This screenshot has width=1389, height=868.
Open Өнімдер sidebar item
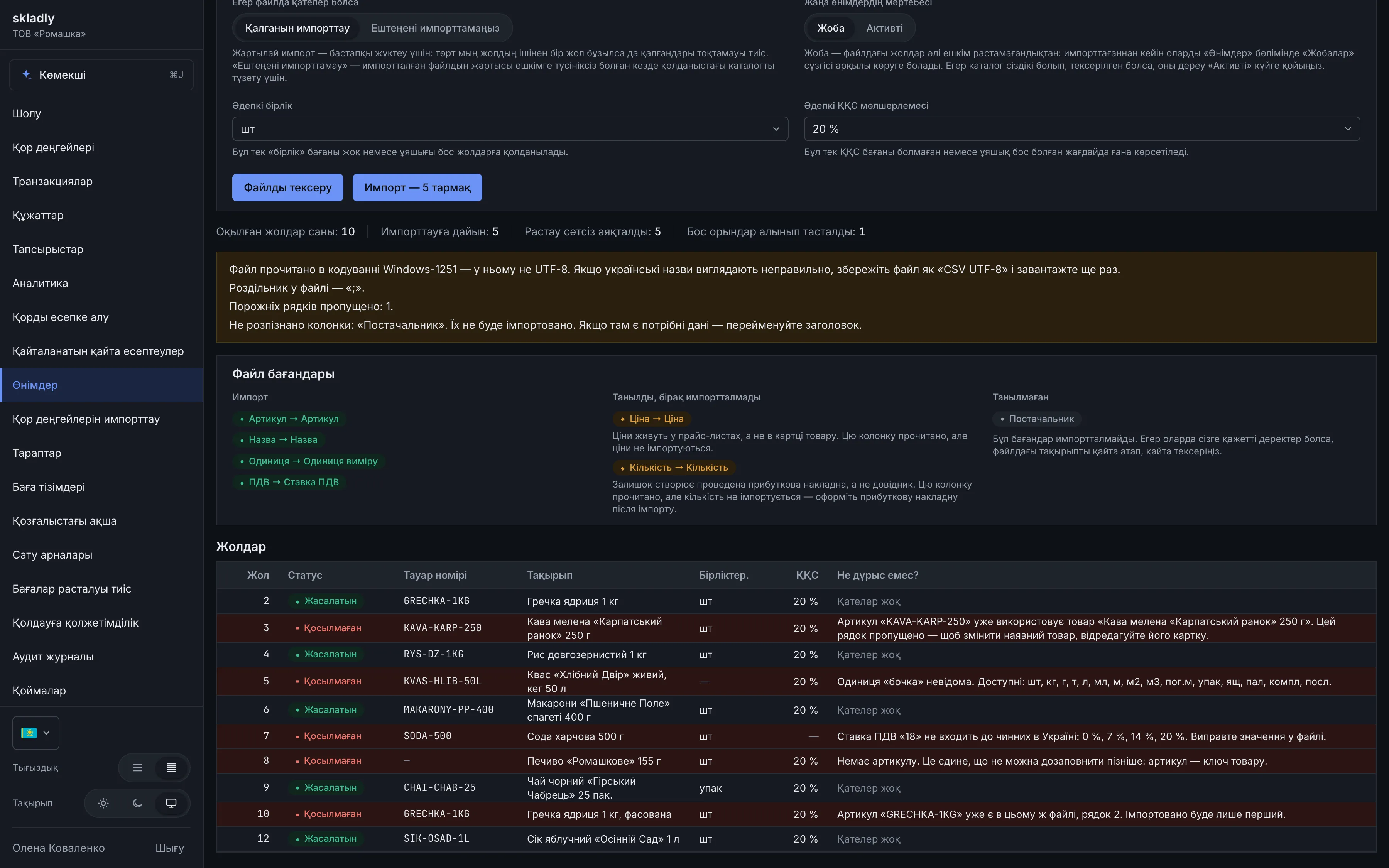[x=101, y=385]
